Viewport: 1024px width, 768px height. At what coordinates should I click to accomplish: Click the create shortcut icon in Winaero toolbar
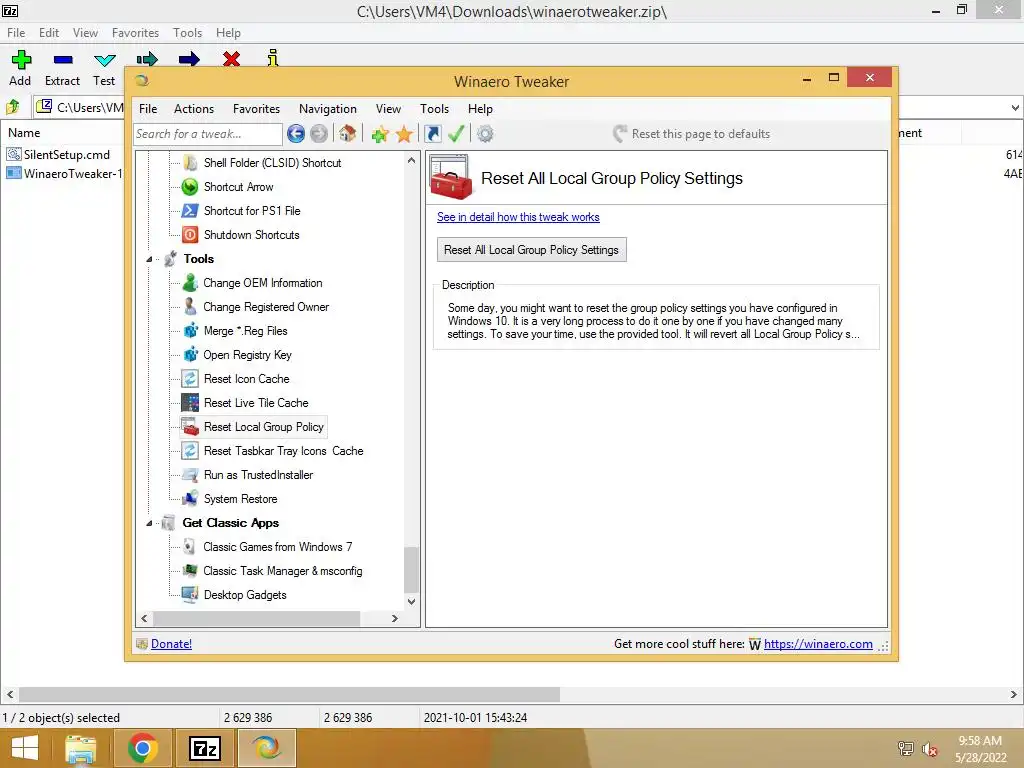(x=432, y=134)
